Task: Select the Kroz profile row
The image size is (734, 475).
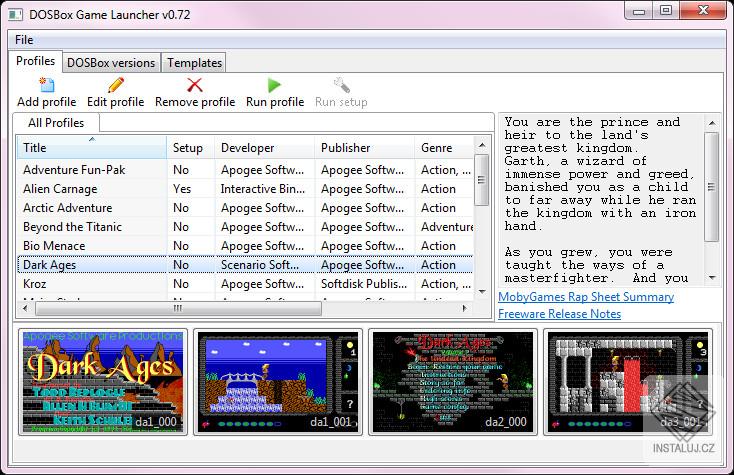Action: [x=245, y=284]
